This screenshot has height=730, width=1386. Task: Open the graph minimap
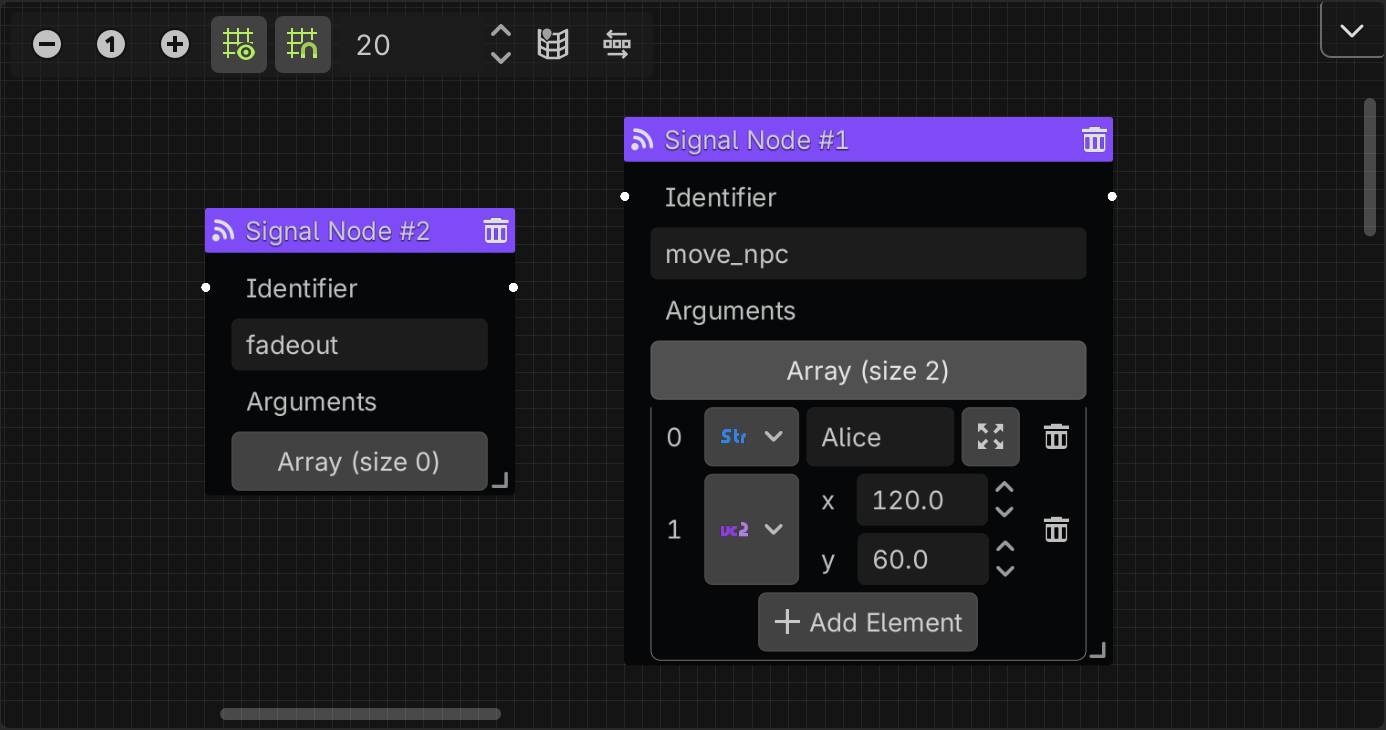pos(553,44)
